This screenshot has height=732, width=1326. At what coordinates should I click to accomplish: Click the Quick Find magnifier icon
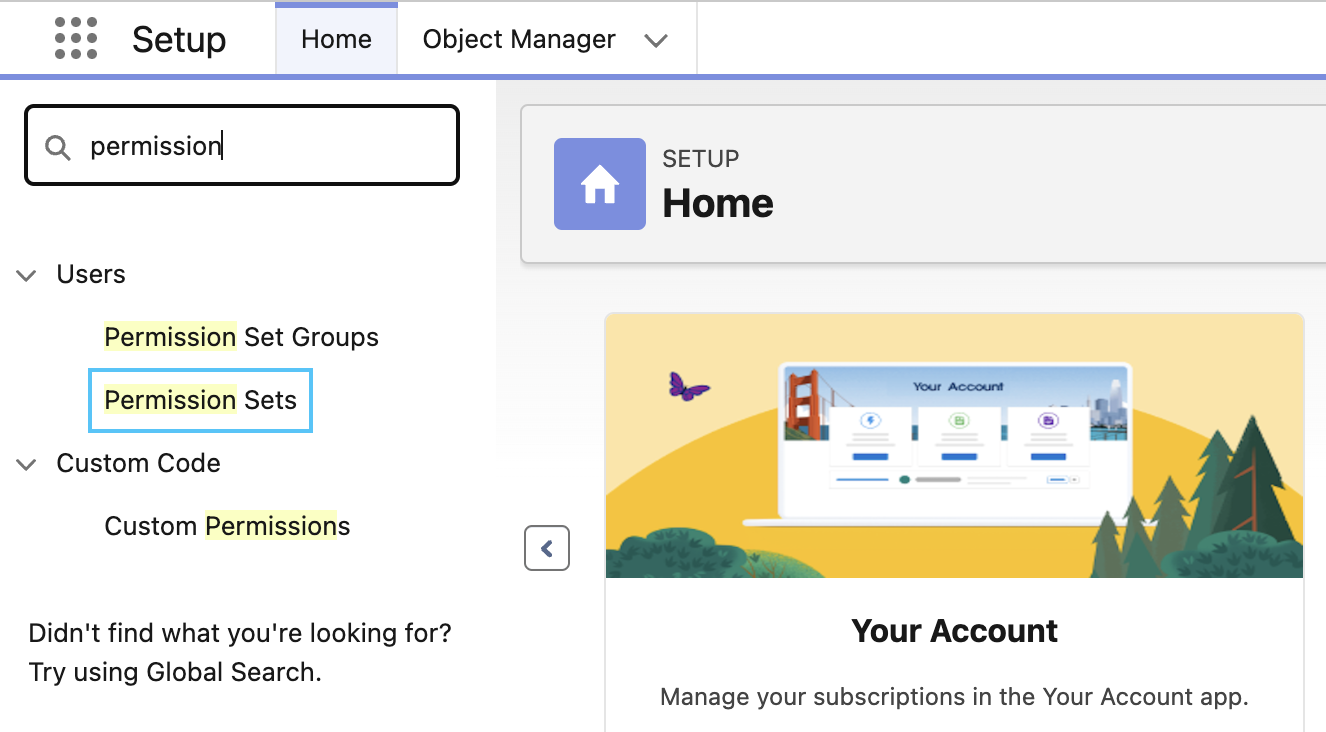click(x=59, y=147)
